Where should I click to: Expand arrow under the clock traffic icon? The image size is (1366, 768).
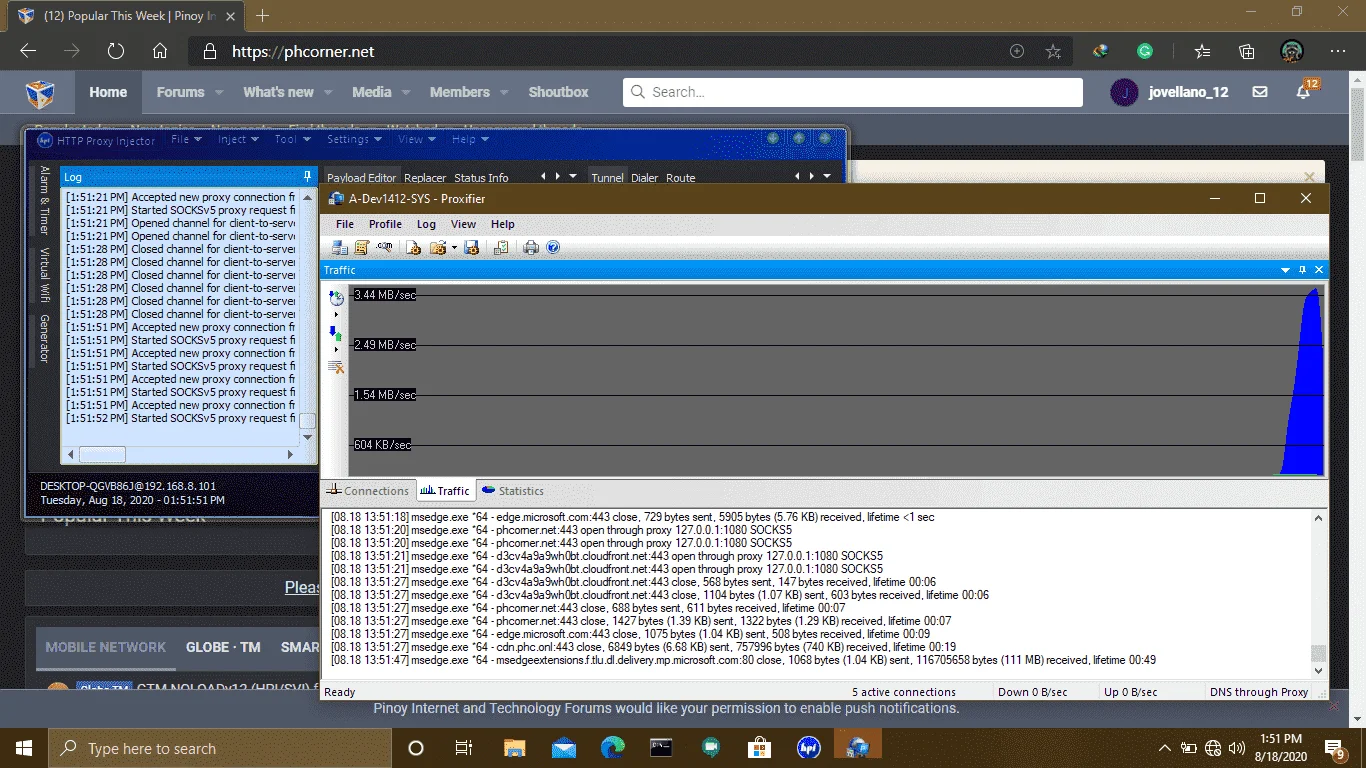[x=336, y=315]
